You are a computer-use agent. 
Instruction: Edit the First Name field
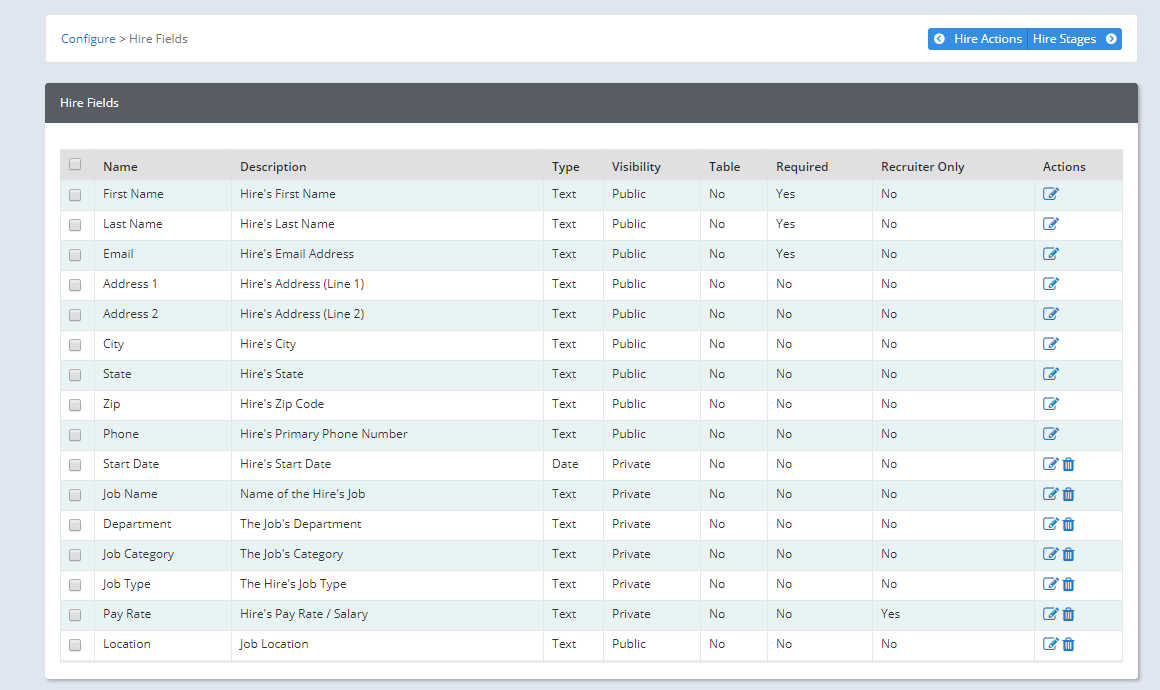pos(1050,194)
